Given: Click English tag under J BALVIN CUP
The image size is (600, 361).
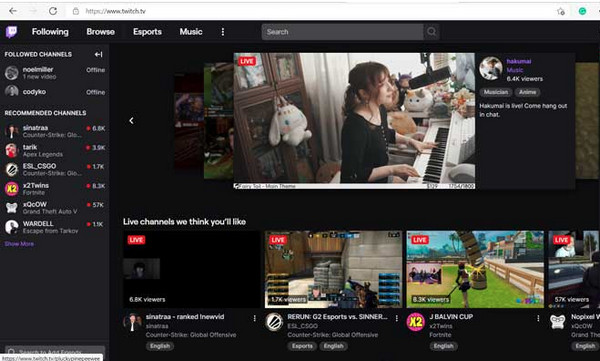Looking at the screenshot, I should click(443, 346).
